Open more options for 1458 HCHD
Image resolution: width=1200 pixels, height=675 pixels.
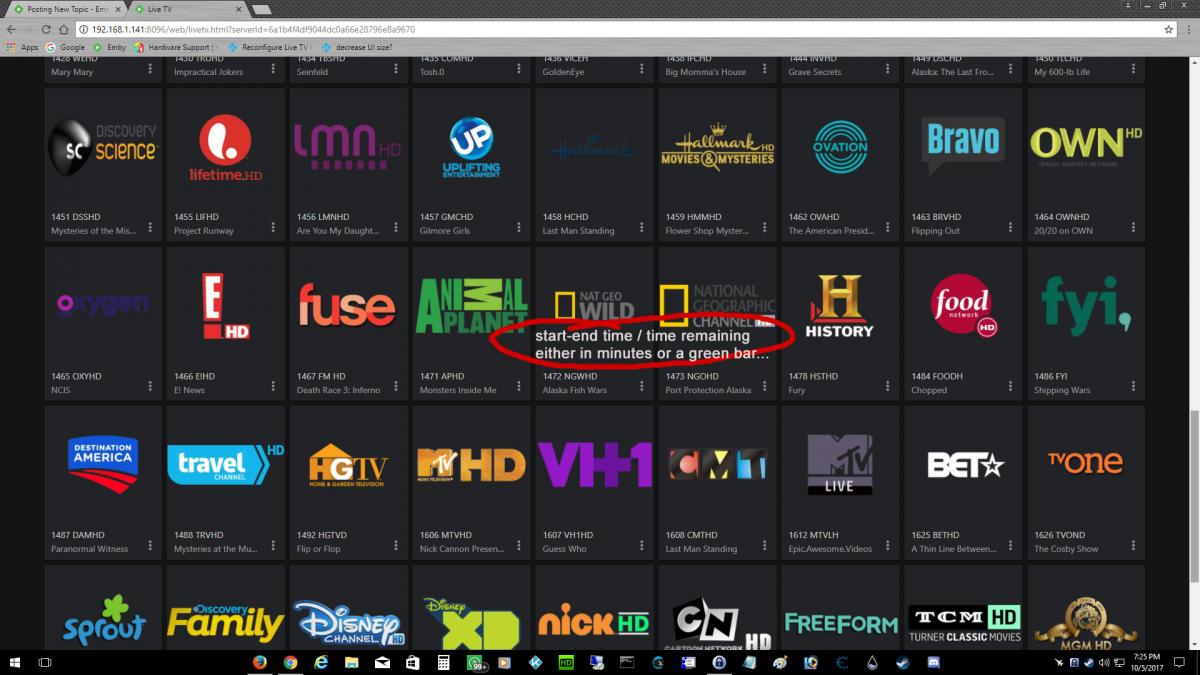(642, 227)
